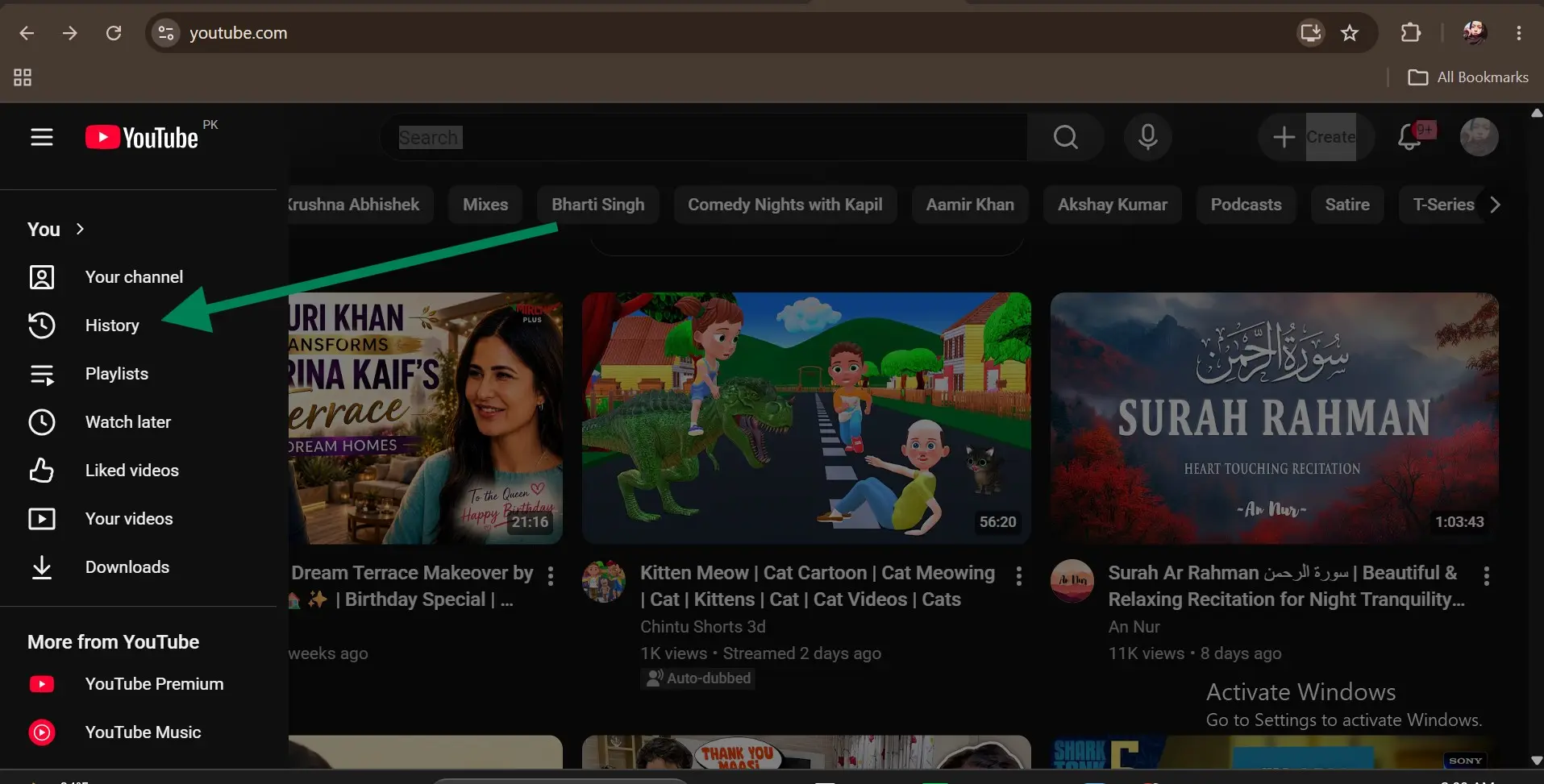The image size is (1544, 784).
Task: Go to YouTube home via logo
Action: tap(142, 138)
